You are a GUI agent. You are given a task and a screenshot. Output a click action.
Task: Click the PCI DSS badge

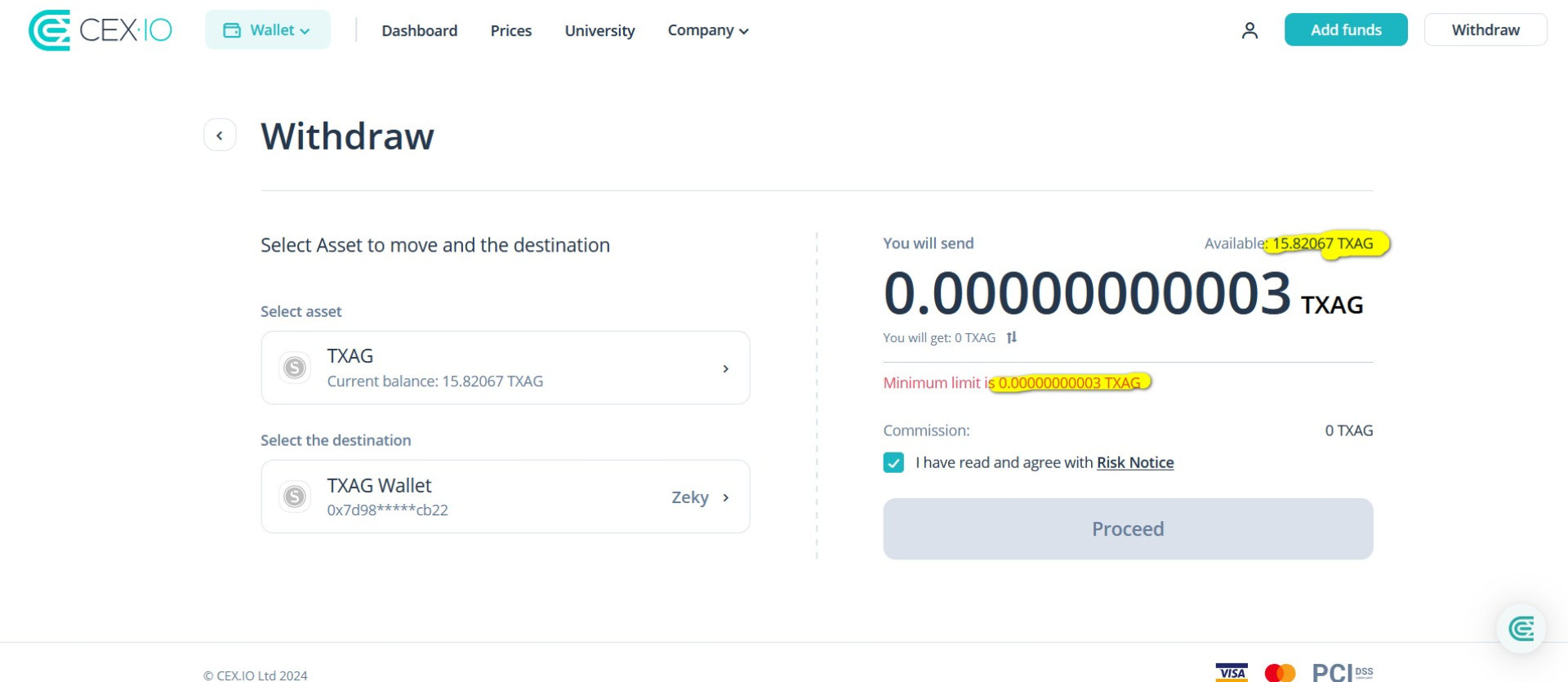[1343, 673]
